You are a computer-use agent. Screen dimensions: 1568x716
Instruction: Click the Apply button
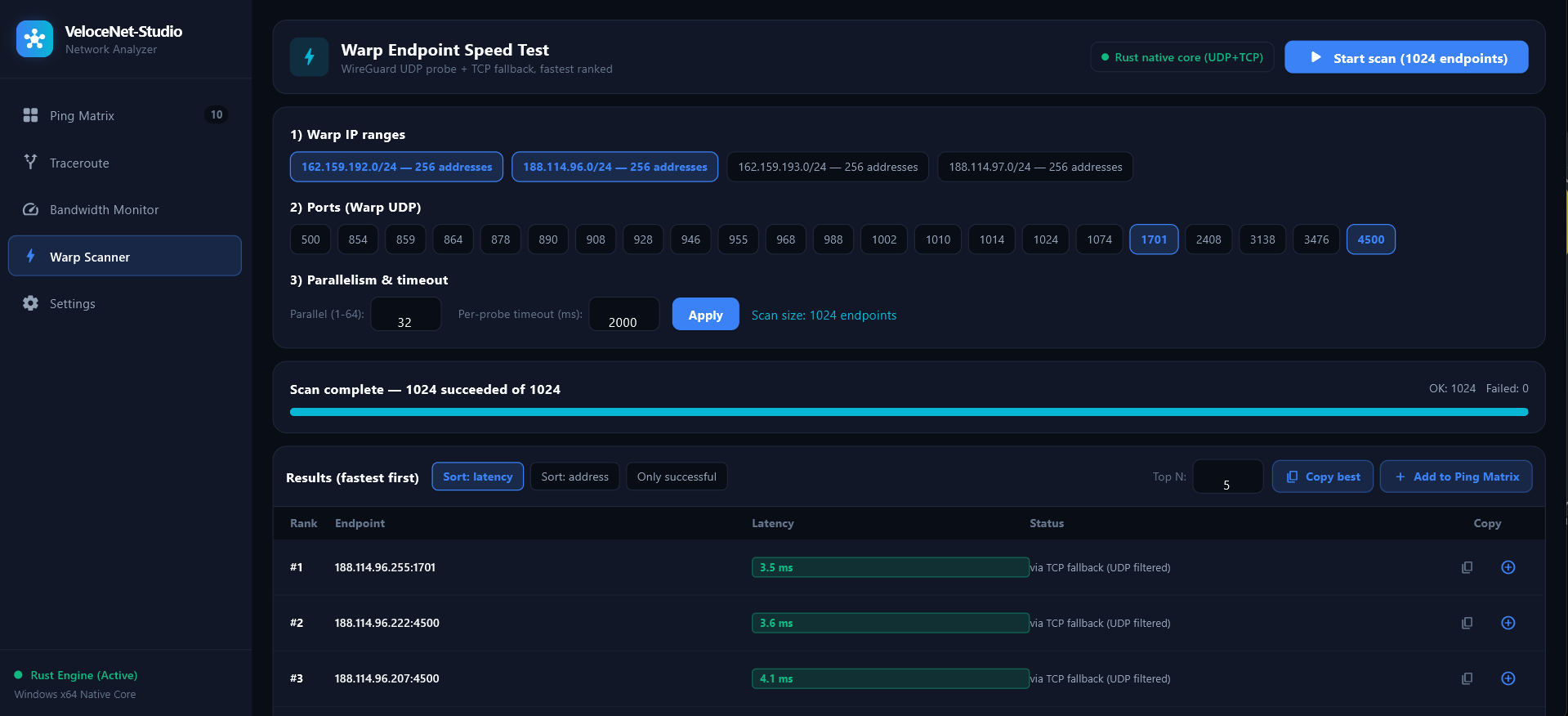[705, 315]
